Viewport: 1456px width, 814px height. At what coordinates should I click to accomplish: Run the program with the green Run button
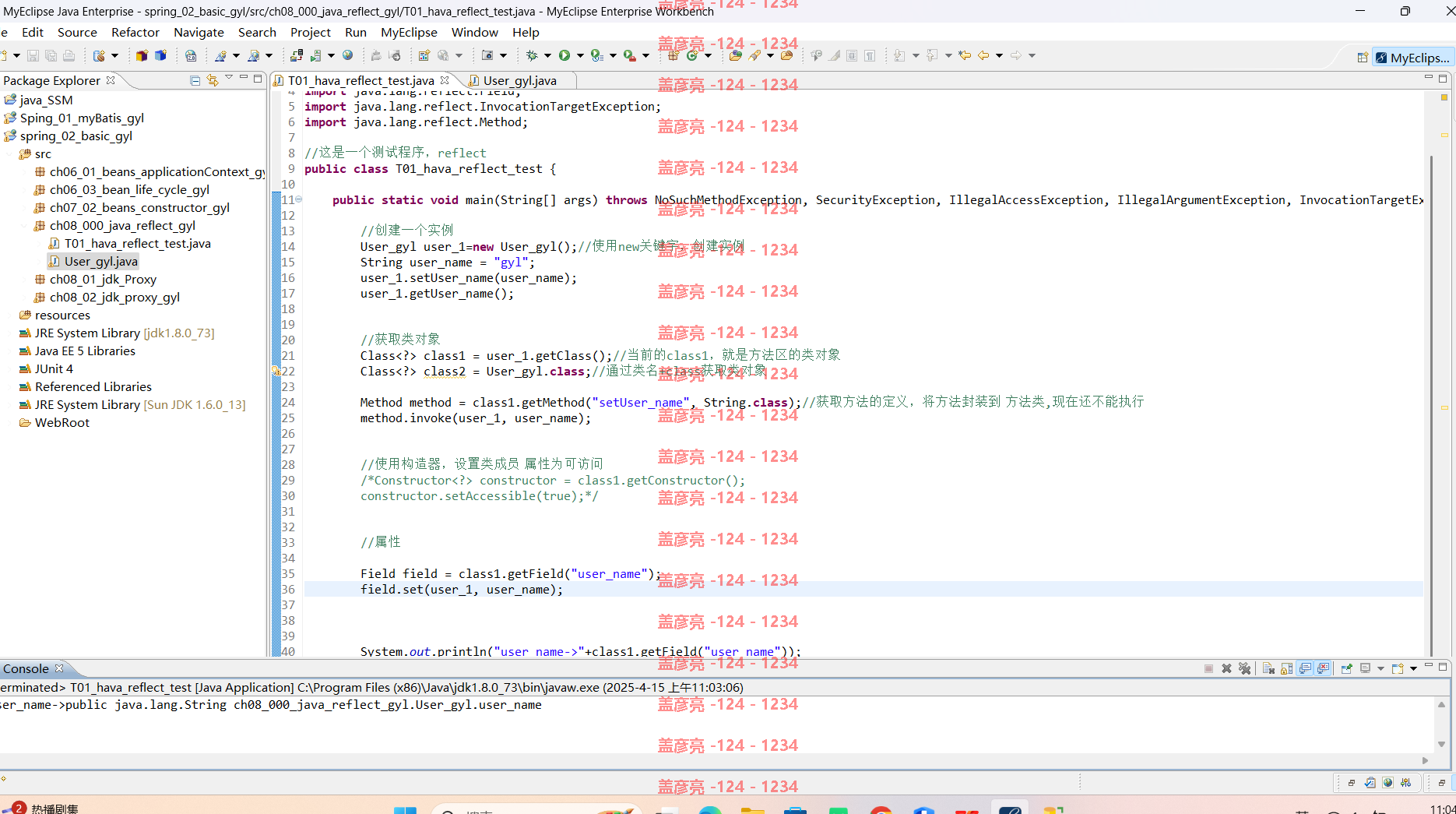coord(564,55)
